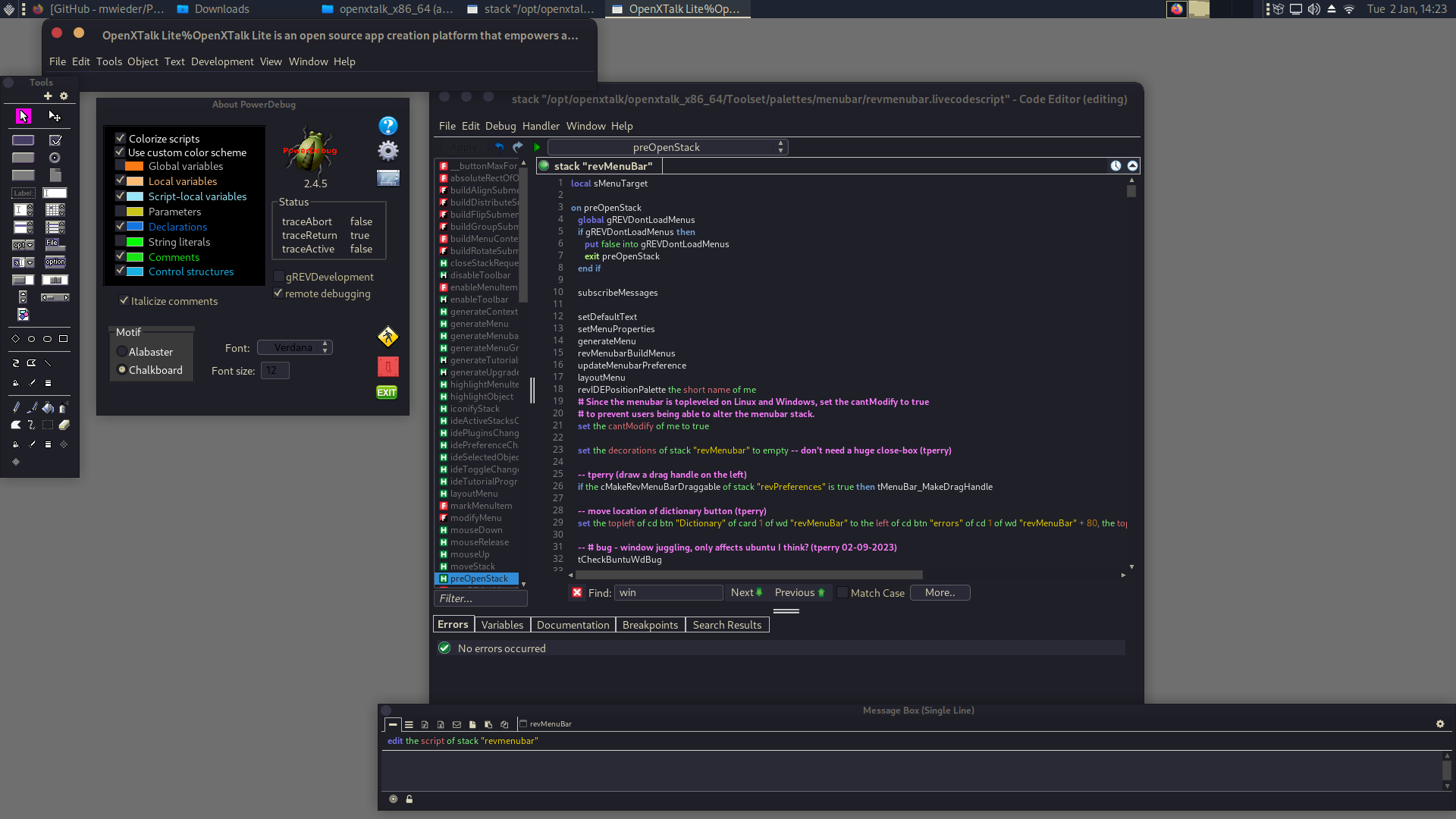The height and width of the screenshot is (819, 1456).
Task: Open PowerDebug gear preferences icon
Action: coord(388,150)
